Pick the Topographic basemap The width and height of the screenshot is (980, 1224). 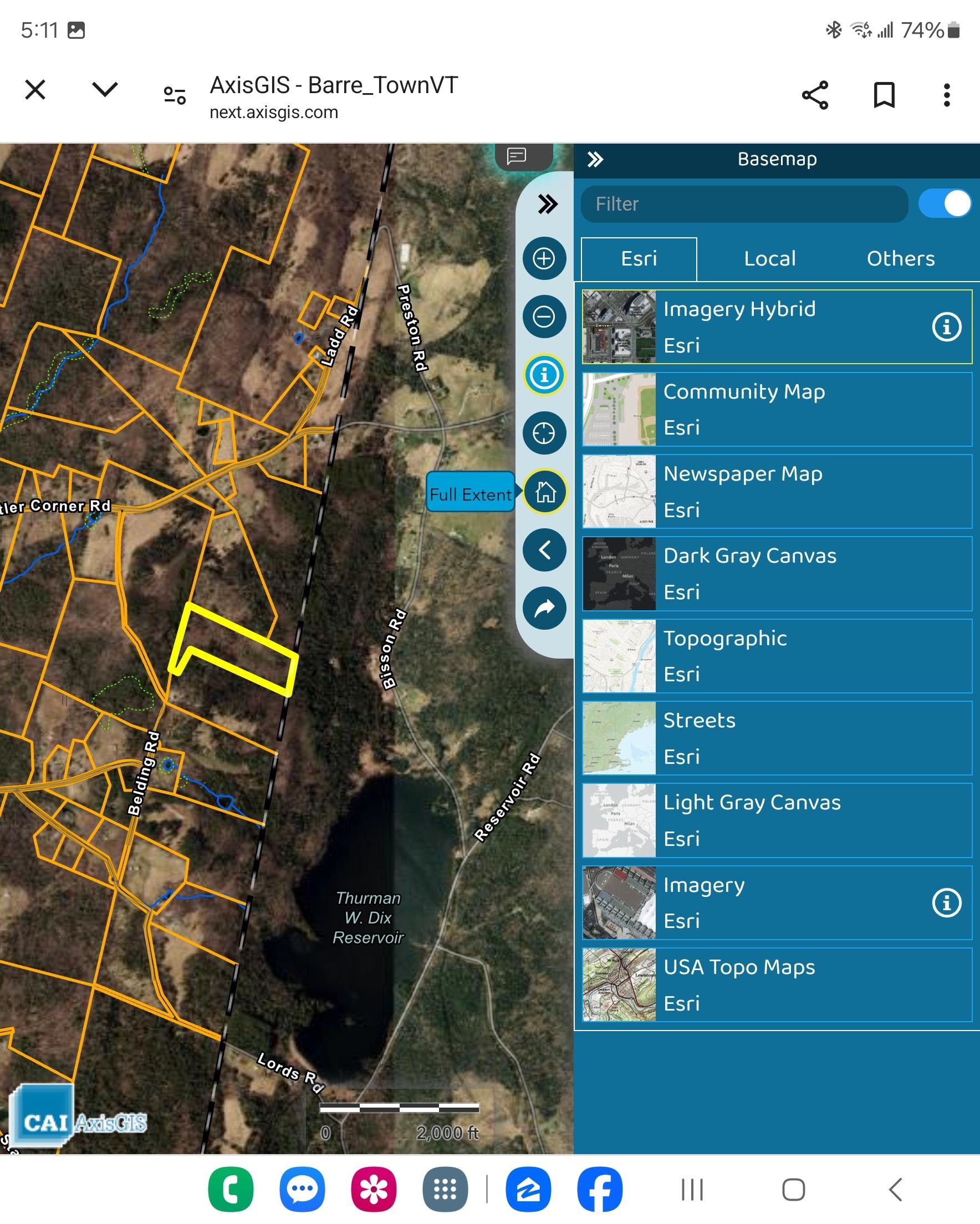pos(777,656)
